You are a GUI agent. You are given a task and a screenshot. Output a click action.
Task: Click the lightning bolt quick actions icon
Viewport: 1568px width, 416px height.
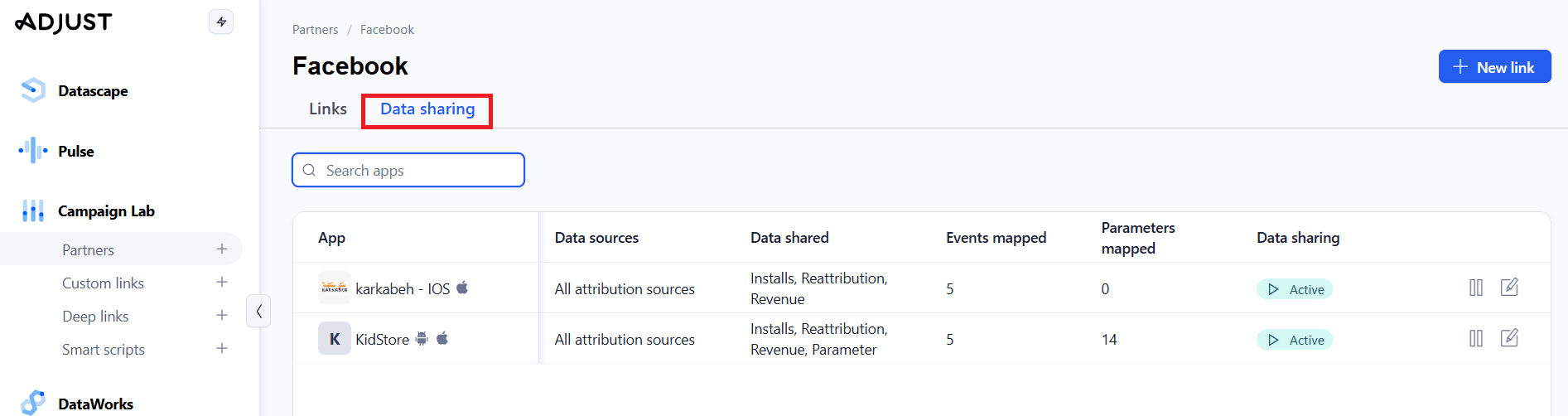tap(221, 22)
